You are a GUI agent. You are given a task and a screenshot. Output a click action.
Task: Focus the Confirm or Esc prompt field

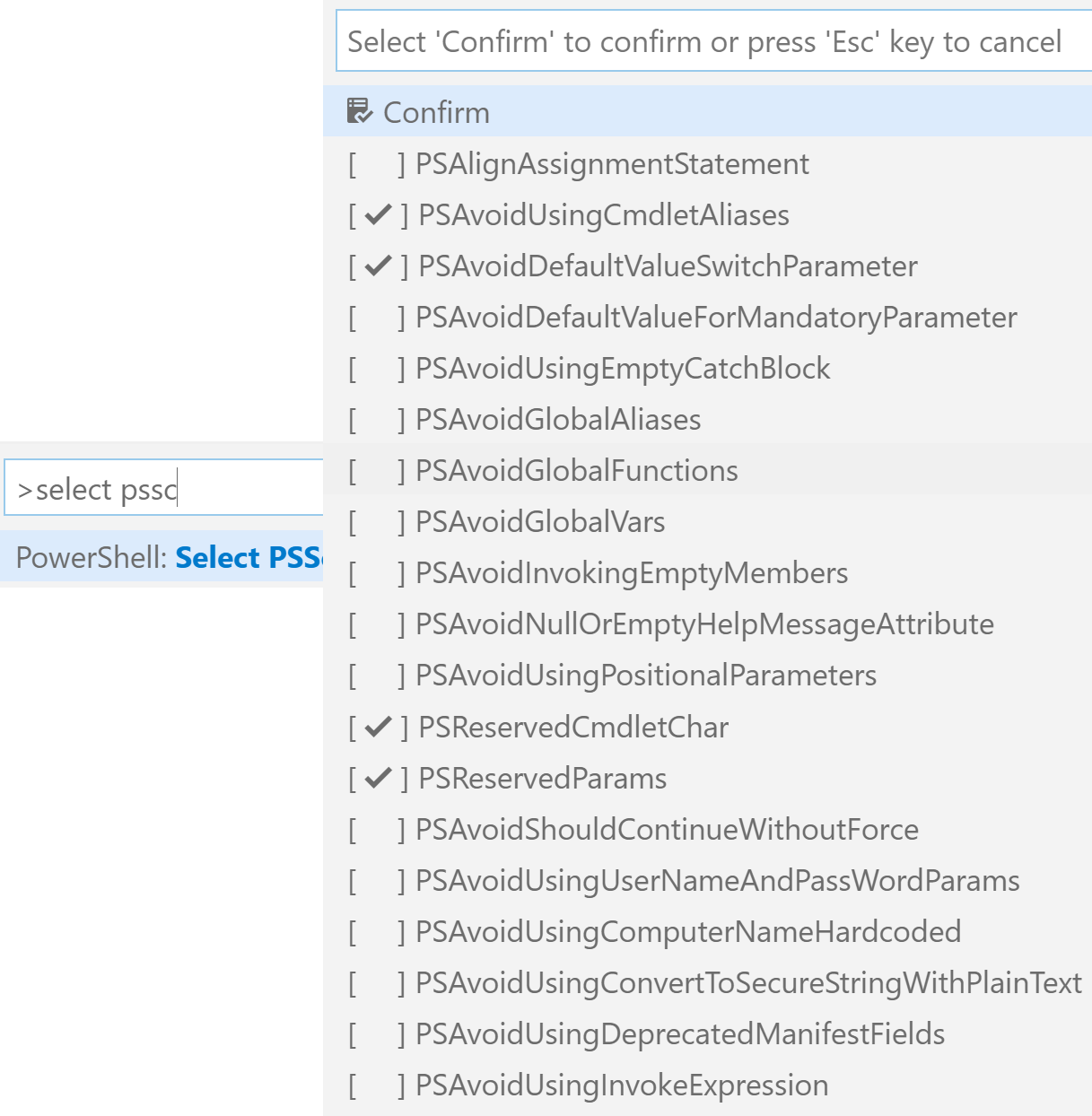[713, 41]
